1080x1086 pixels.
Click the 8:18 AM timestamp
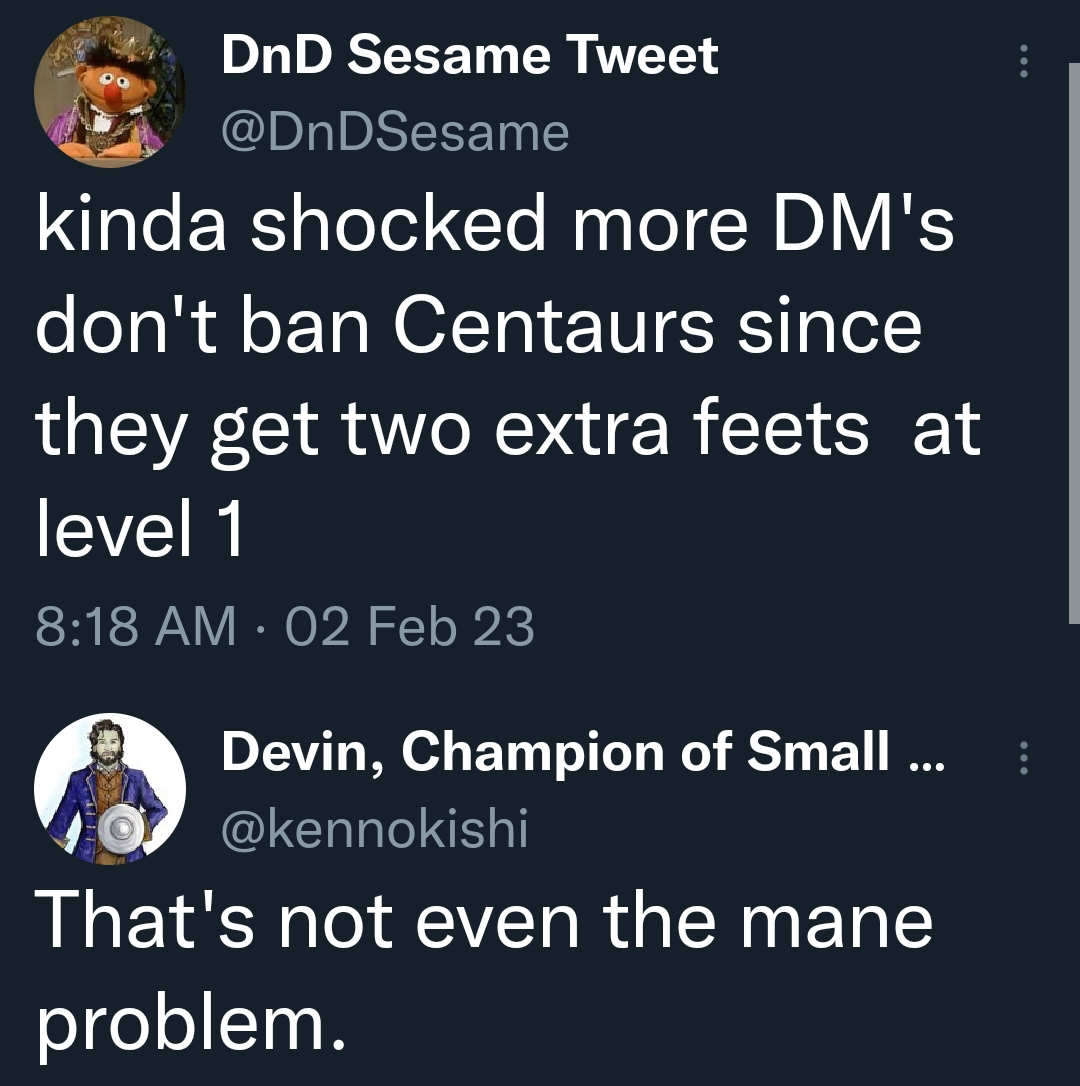click(x=136, y=626)
